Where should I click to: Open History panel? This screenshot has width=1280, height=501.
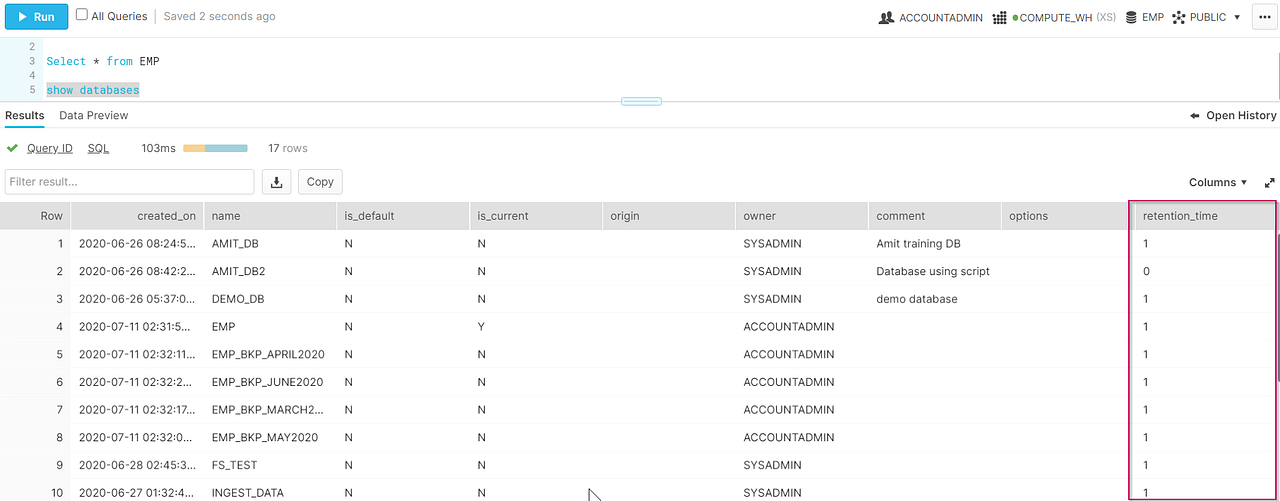point(1233,115)
